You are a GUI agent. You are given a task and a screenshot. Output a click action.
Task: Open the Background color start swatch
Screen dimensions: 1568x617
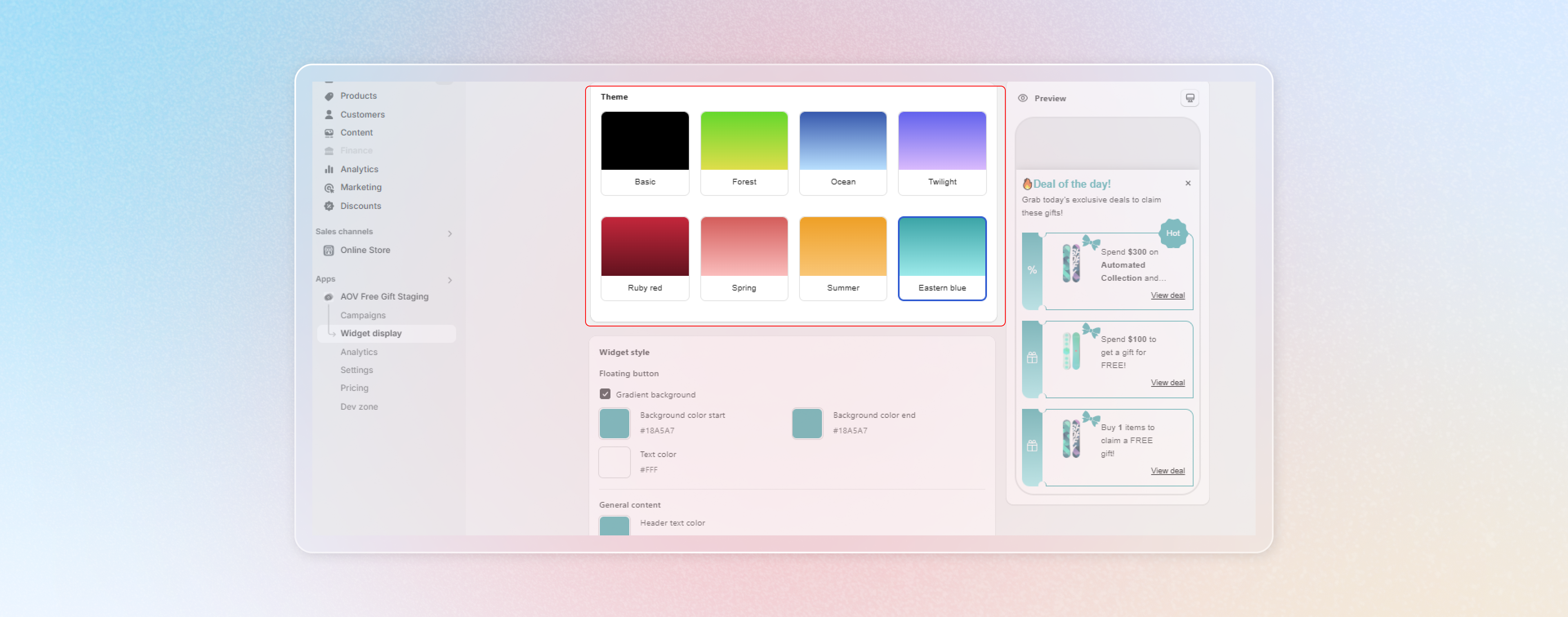coord(614,424)
